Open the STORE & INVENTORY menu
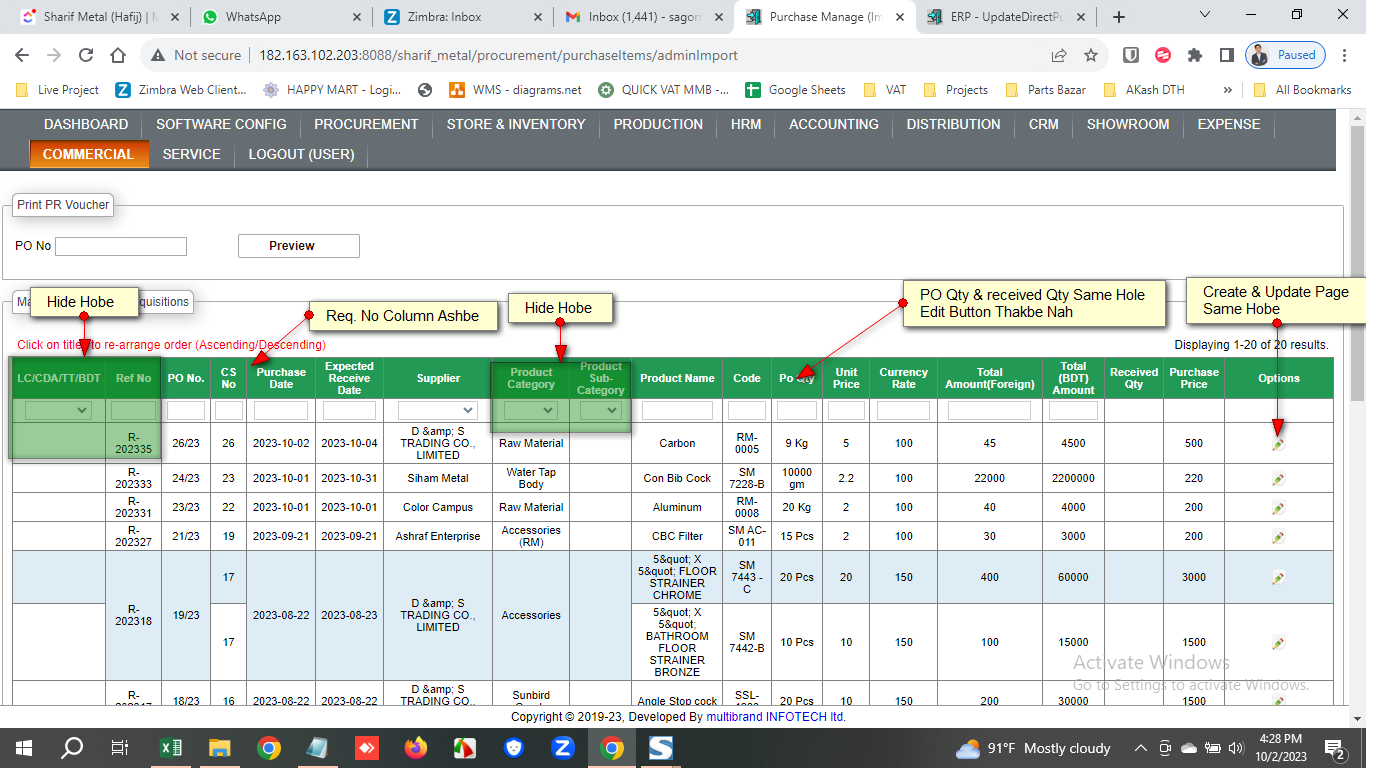1379x768 pixels. 516,124
